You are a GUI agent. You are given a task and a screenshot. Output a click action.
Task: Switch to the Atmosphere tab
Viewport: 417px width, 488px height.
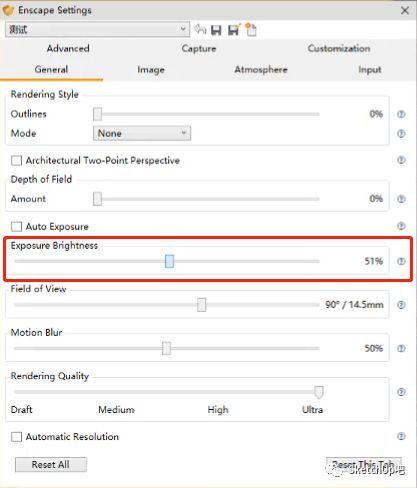(261, 70)
